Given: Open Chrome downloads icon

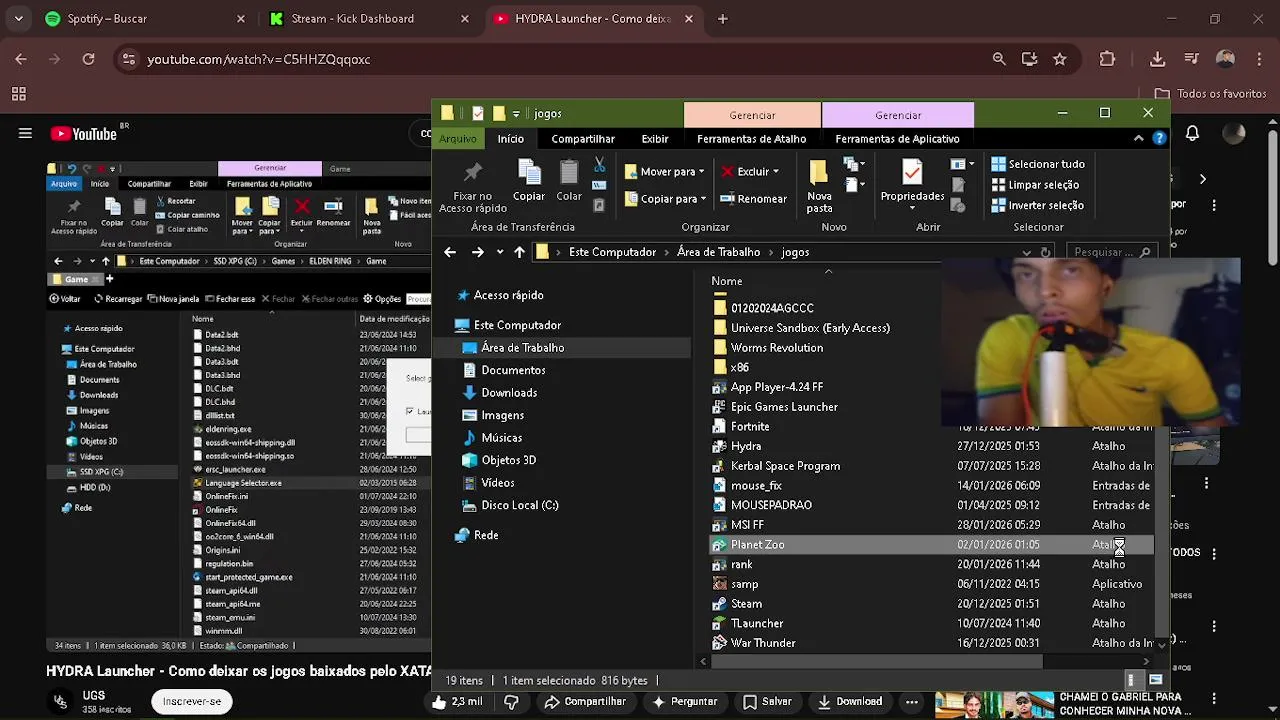Looking at the screenshot, I should point(1158,59).
